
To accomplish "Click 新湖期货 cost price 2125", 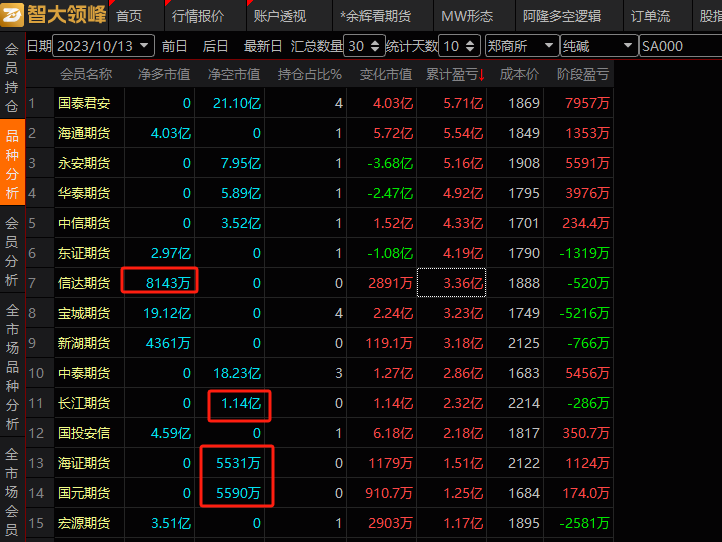I will (524, 343).
